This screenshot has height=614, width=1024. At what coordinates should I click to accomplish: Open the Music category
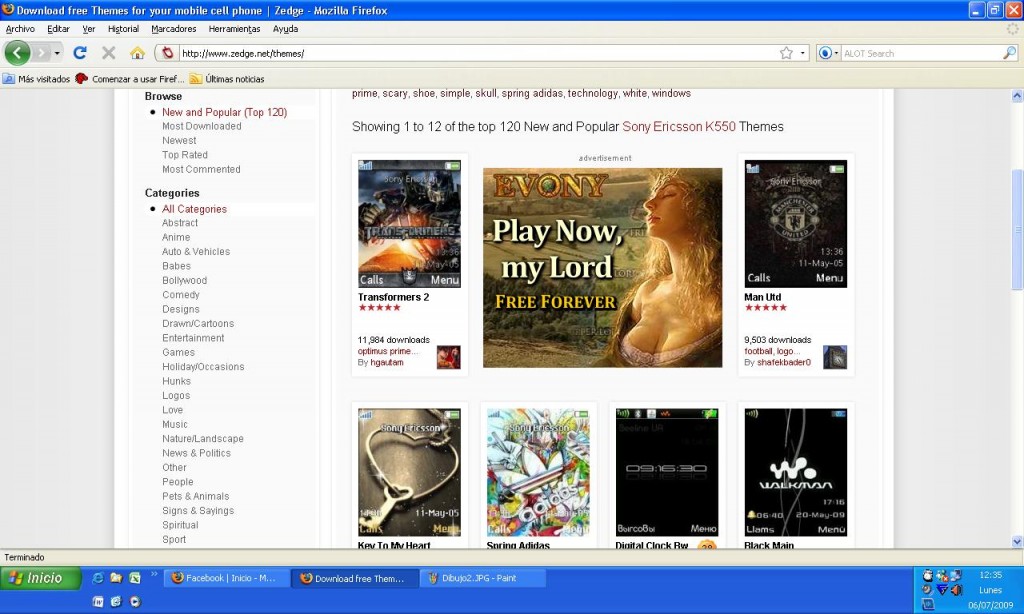pos(175,424)
